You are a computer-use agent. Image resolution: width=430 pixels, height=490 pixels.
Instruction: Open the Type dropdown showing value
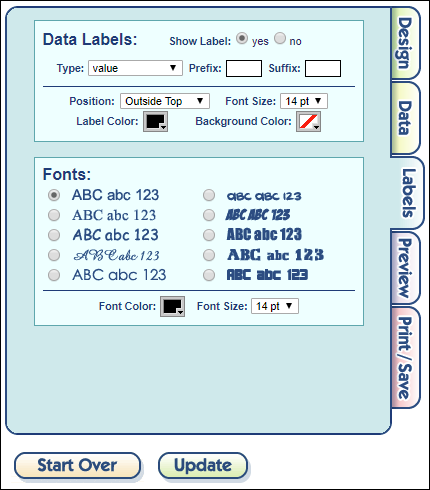click(135, 68)
